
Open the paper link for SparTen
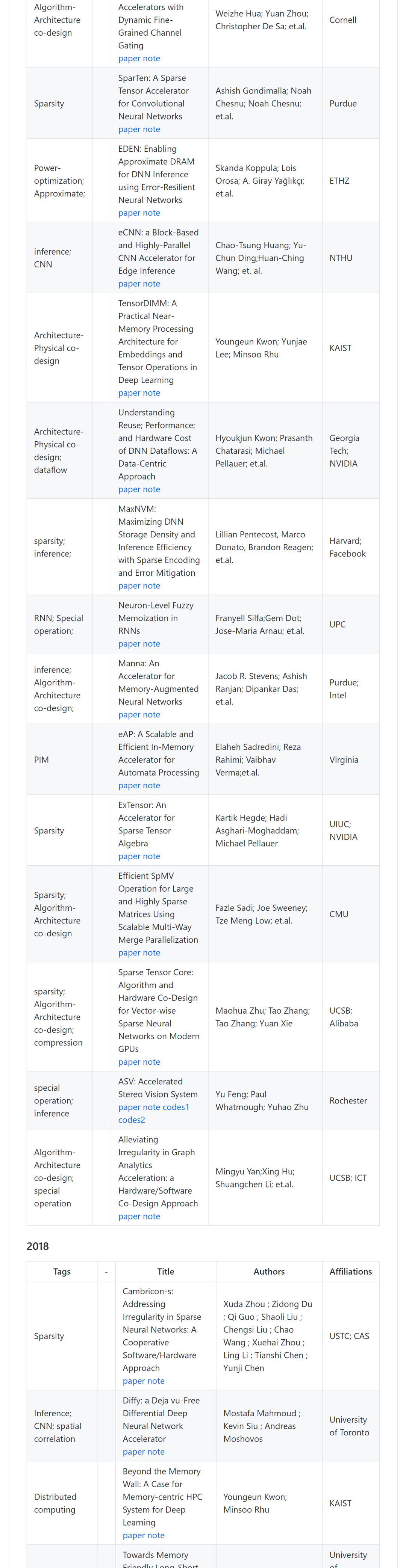[129, 129]
